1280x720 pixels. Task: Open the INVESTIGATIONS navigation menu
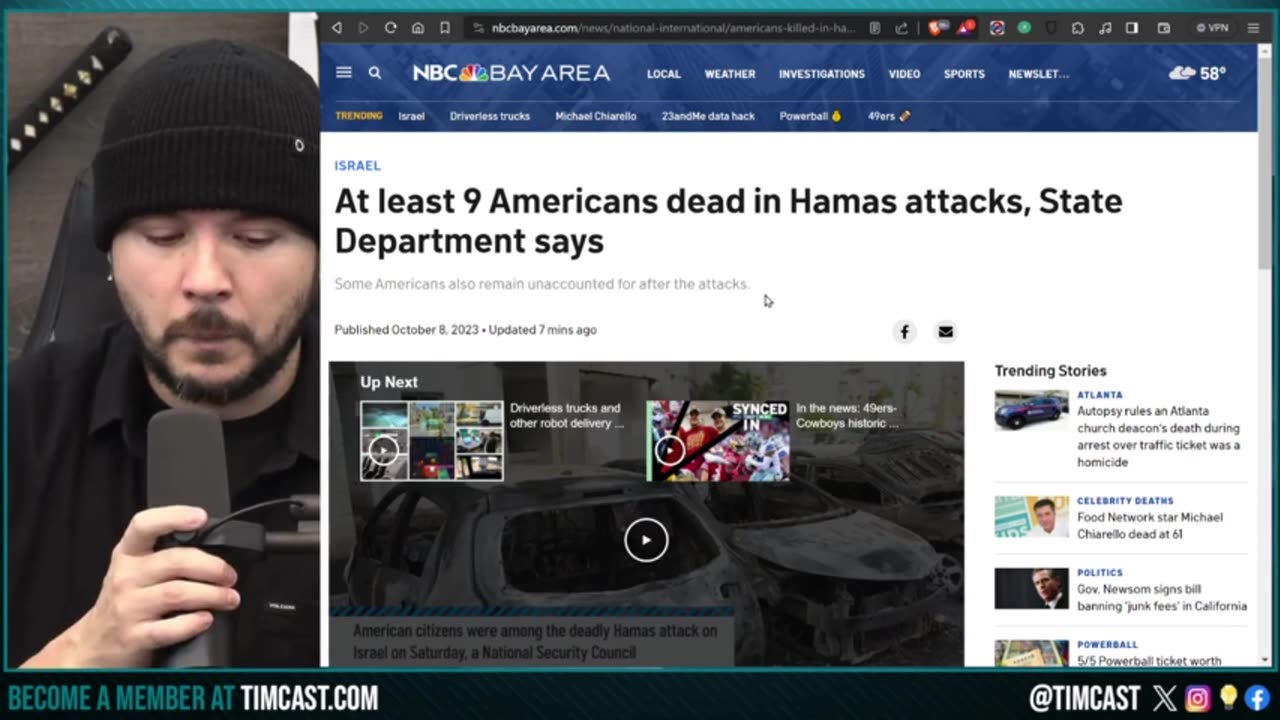point(822,74)
